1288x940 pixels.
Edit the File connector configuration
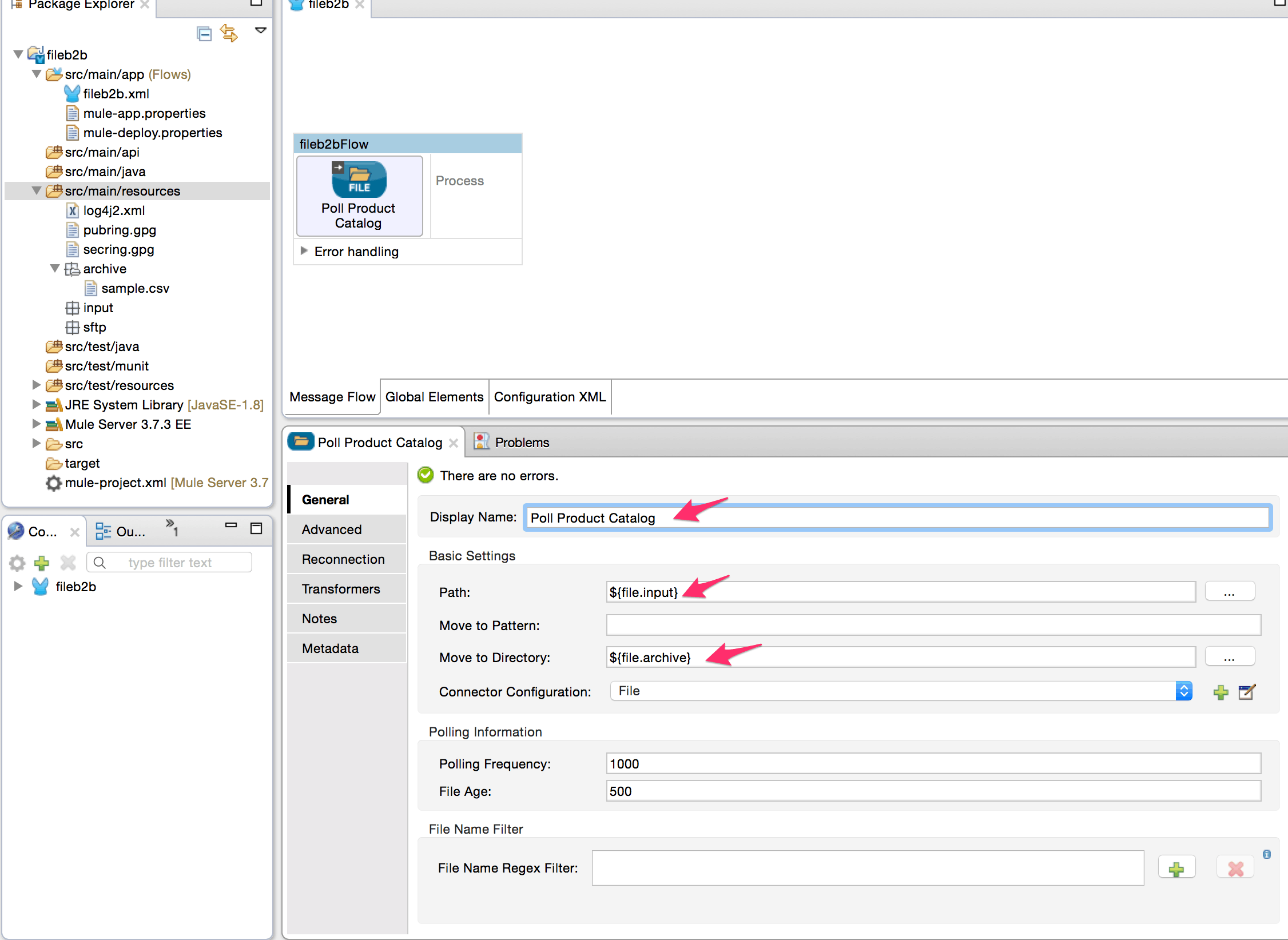(x=1246, y=692)
